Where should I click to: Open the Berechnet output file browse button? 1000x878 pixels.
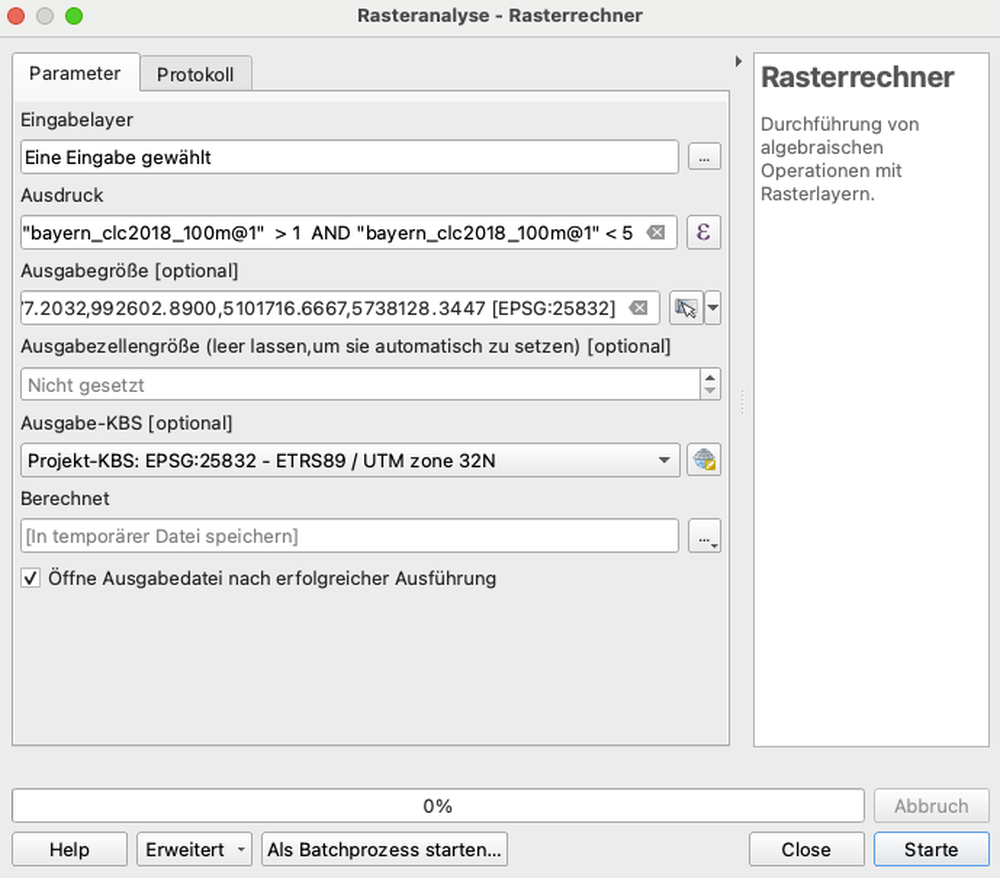[704, 536]
